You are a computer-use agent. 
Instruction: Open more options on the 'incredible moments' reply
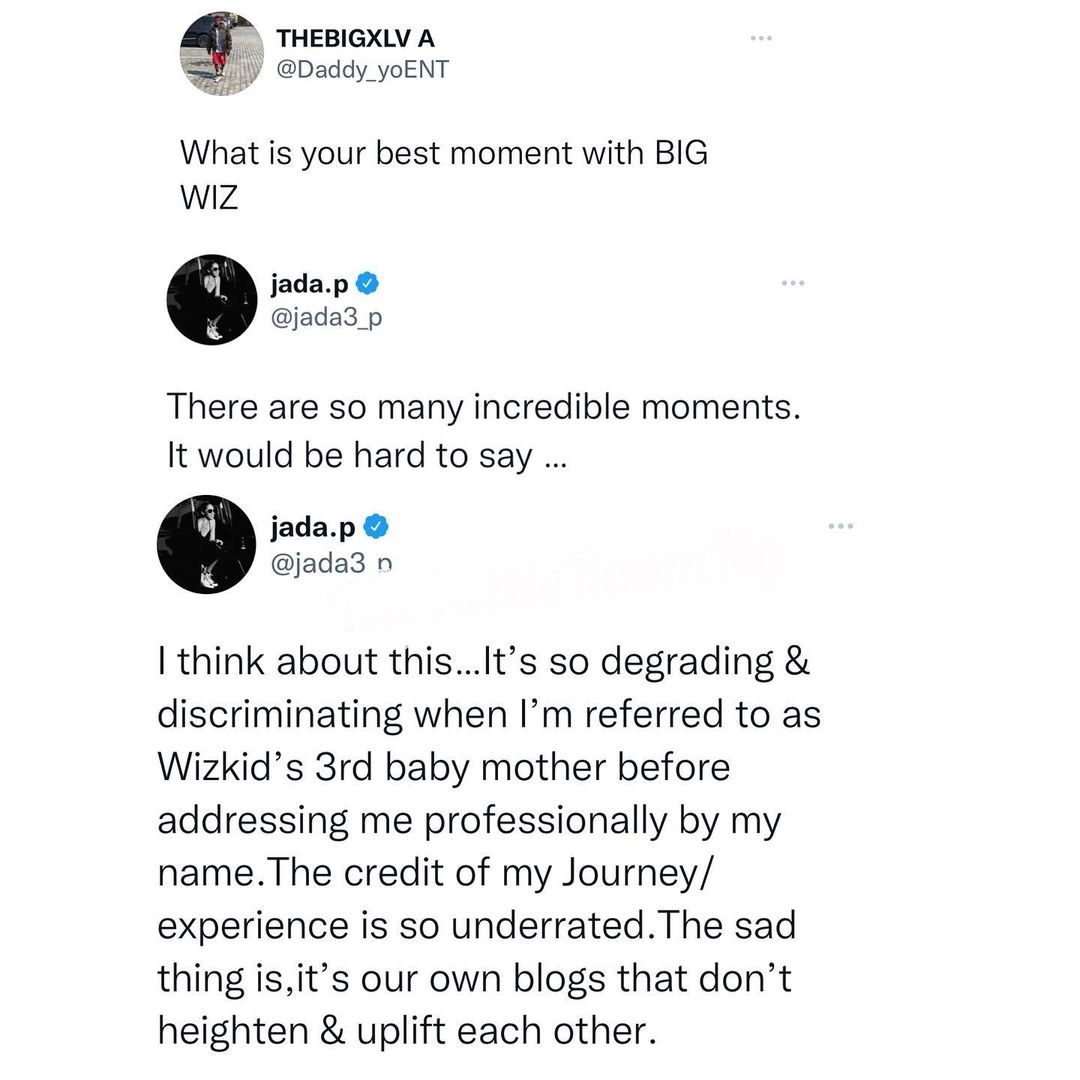[793, 284]
